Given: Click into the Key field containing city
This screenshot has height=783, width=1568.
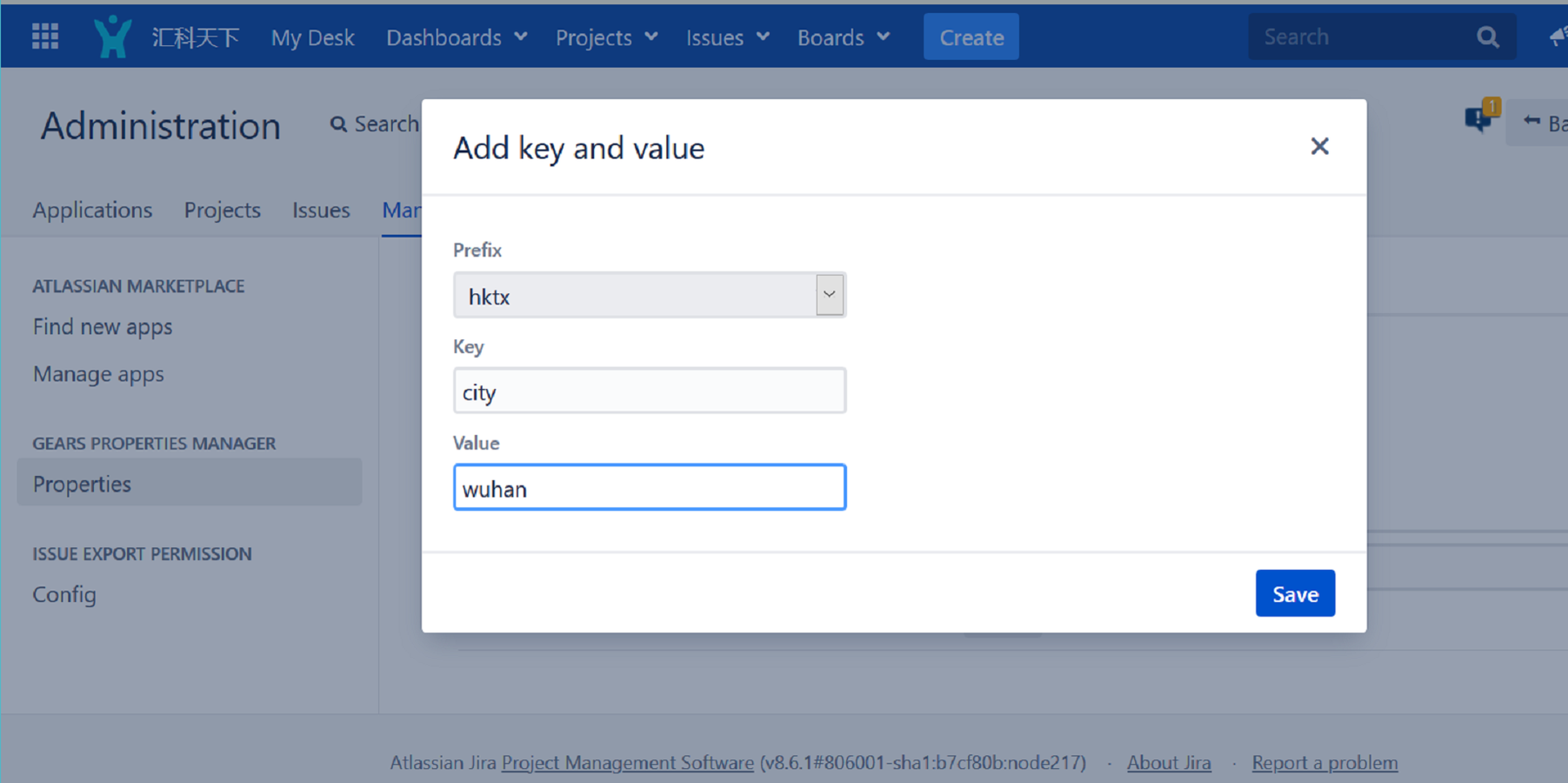Looking at the screenshot, I should (x=650, y=391).
